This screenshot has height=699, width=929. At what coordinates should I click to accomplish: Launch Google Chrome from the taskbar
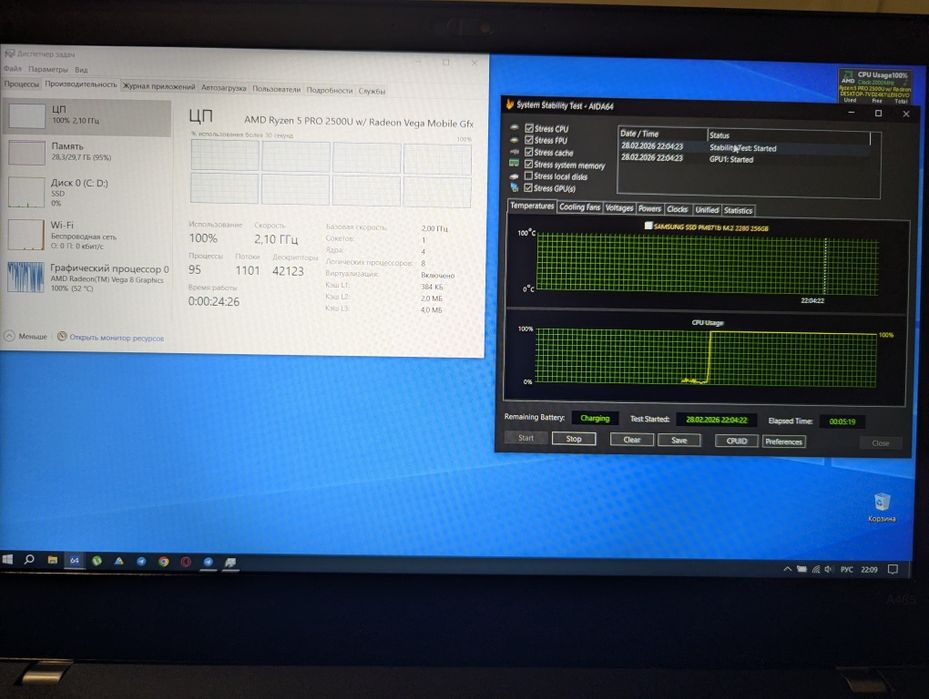164,562
